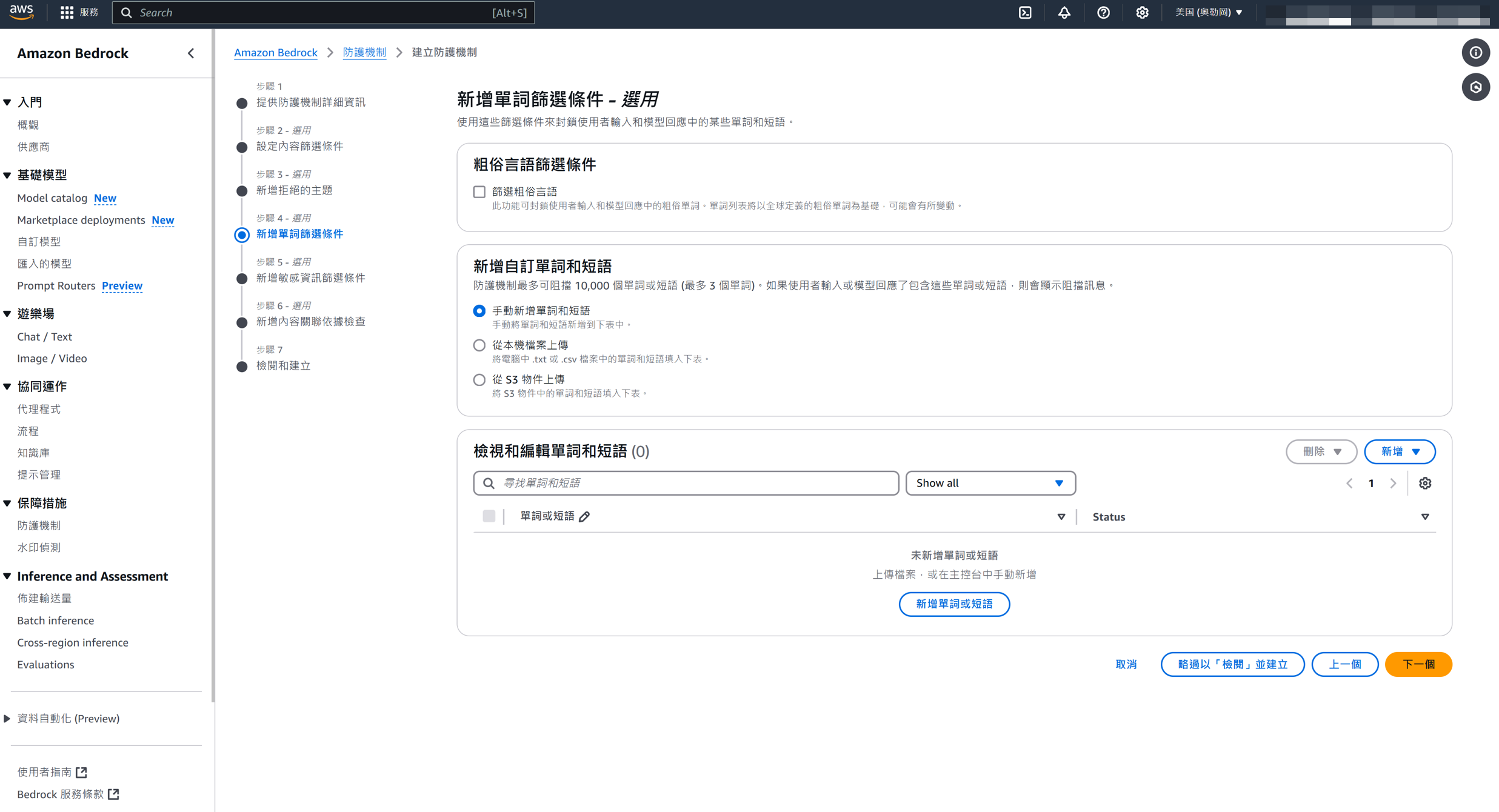The height and width of the screenshot is (812, 1499).
Task: Collapse the Amazon Bedrock sidebar
Action: pos(191,53)
